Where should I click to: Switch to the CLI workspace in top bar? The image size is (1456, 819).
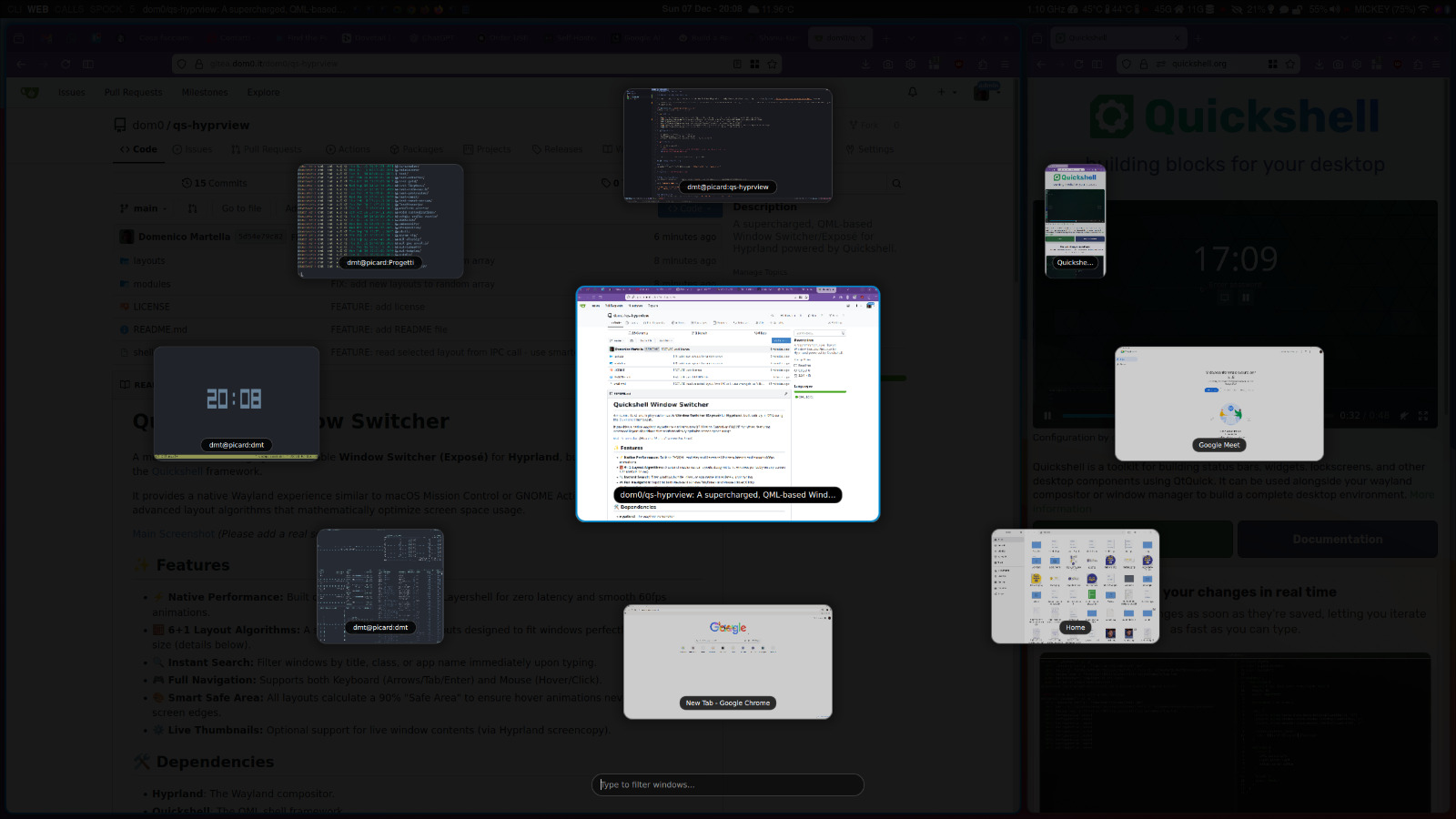pos(14,9)
